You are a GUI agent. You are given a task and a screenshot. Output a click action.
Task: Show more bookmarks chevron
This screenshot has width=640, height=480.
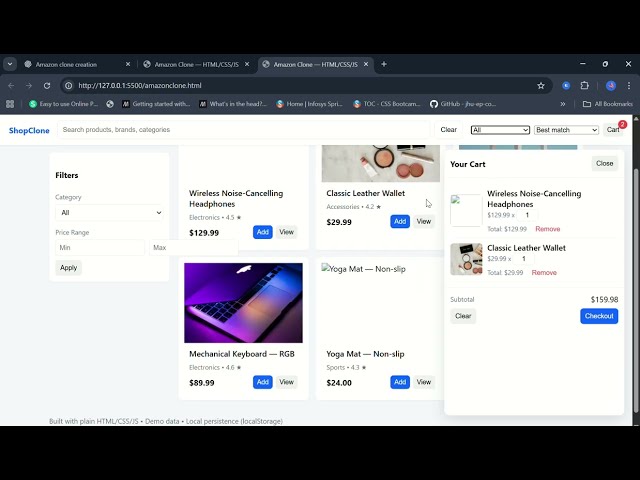click(563, 104)
